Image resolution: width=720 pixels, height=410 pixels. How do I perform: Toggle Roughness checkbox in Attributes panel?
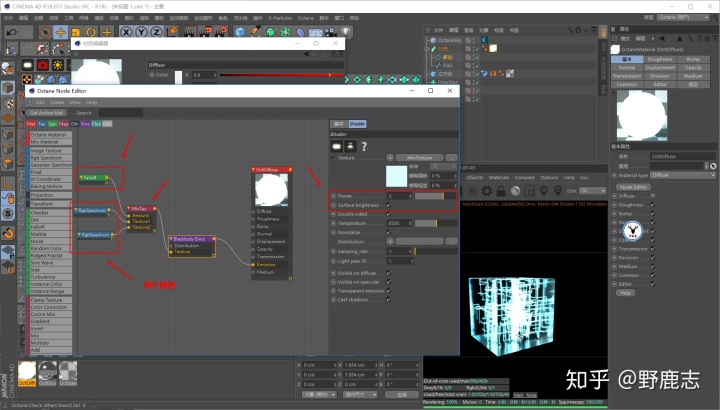[x=653, y=205]
